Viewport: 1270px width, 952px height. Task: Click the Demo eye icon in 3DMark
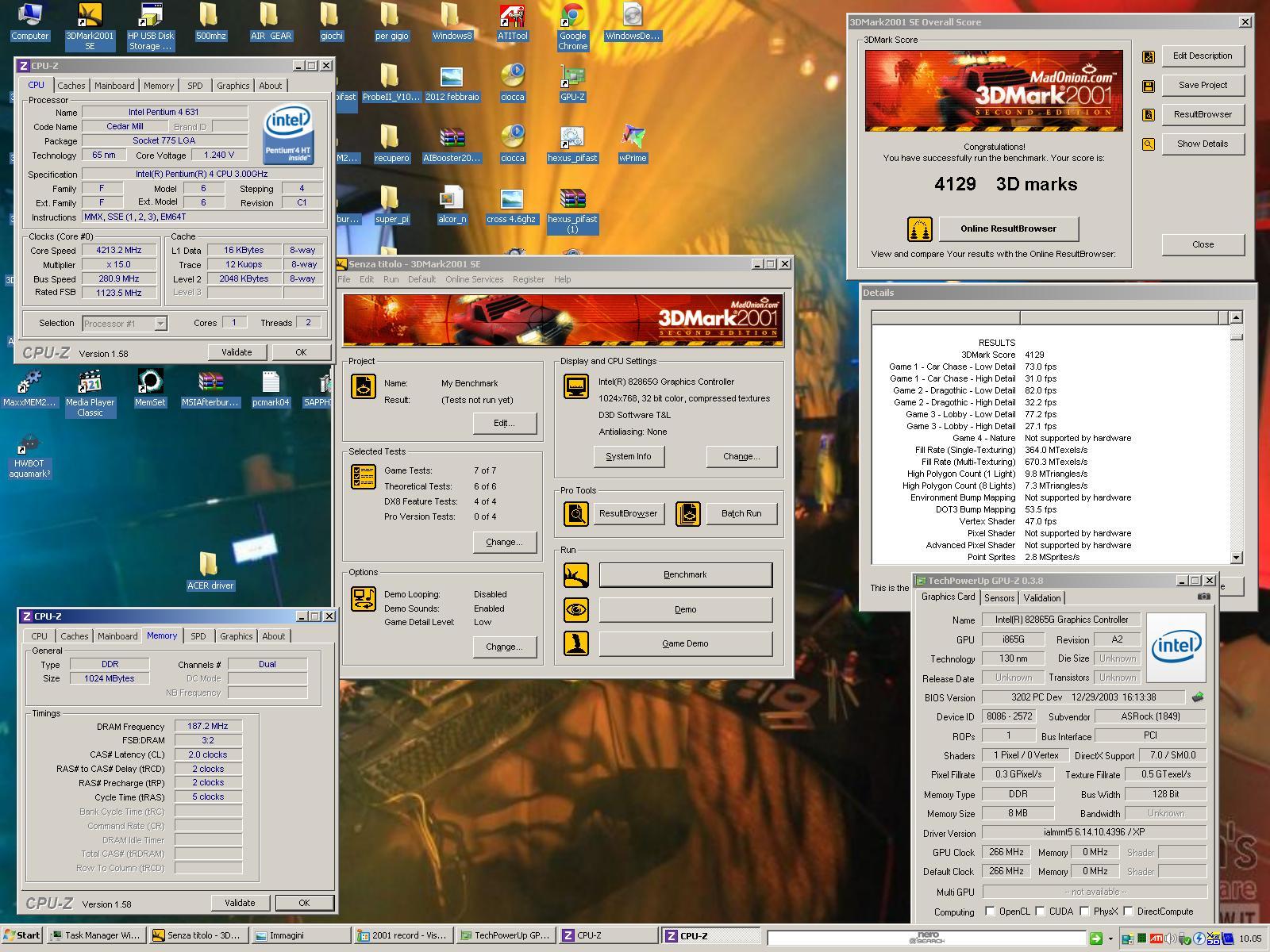click(x=576, y=609)
